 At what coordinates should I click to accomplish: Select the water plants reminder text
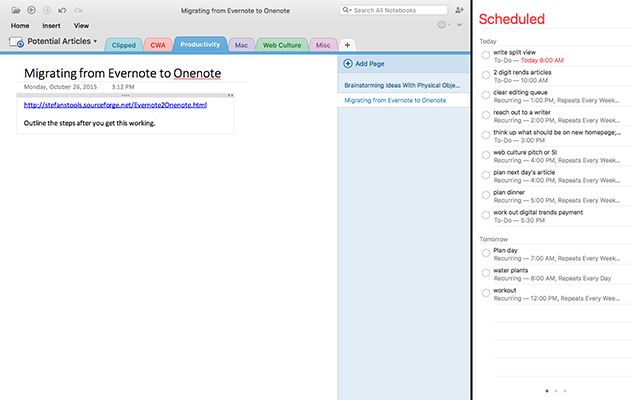pyautogui.click(x=511, y=270)
